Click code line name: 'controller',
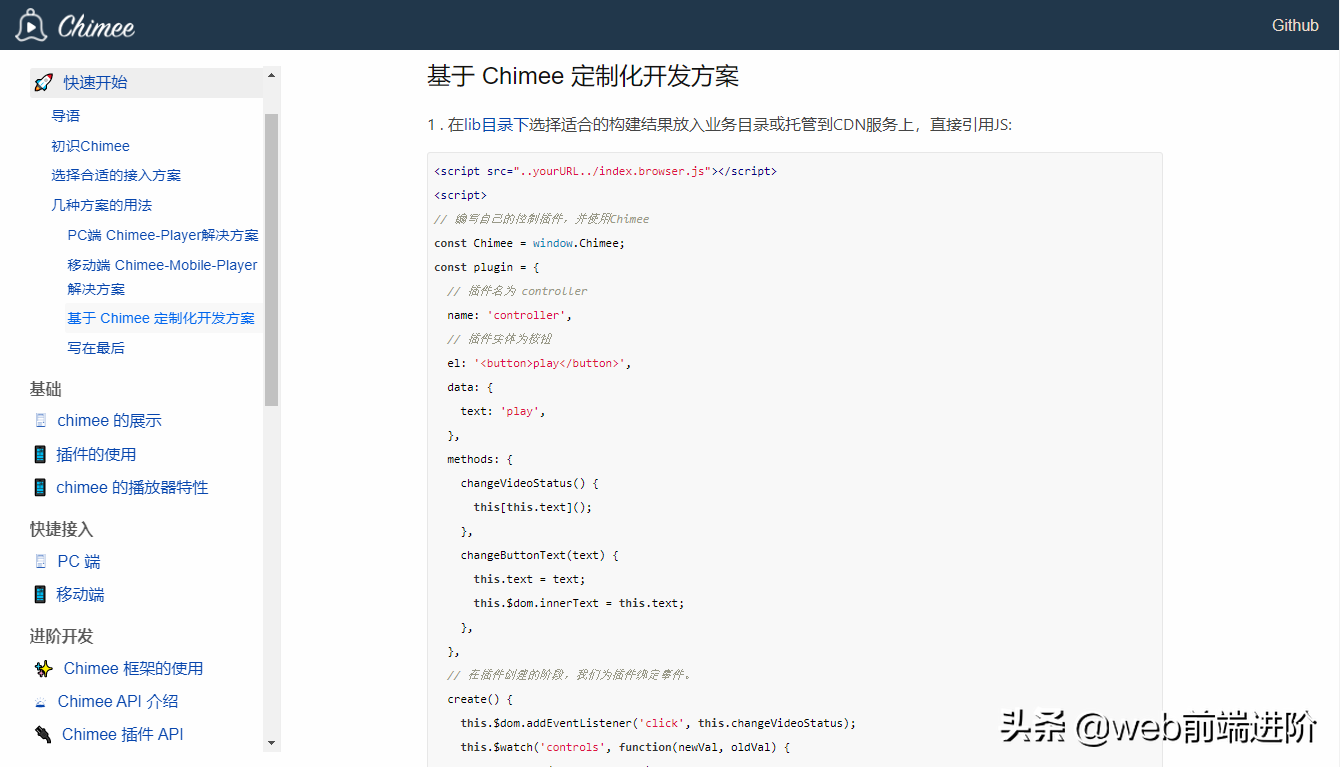Viewport: 1340px width, 767px height. pos(510,315)
